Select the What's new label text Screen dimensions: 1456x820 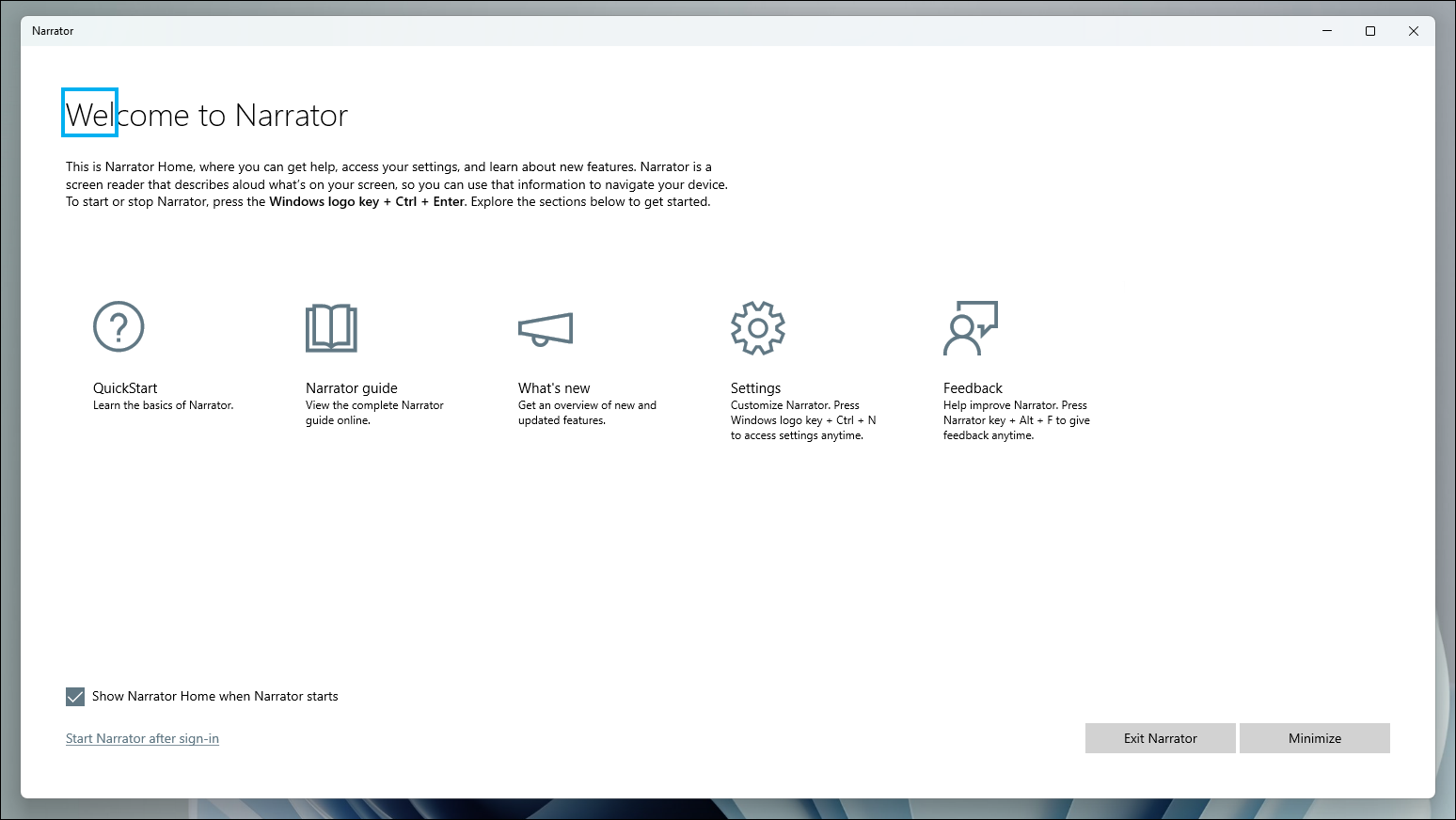pos(554,388)
